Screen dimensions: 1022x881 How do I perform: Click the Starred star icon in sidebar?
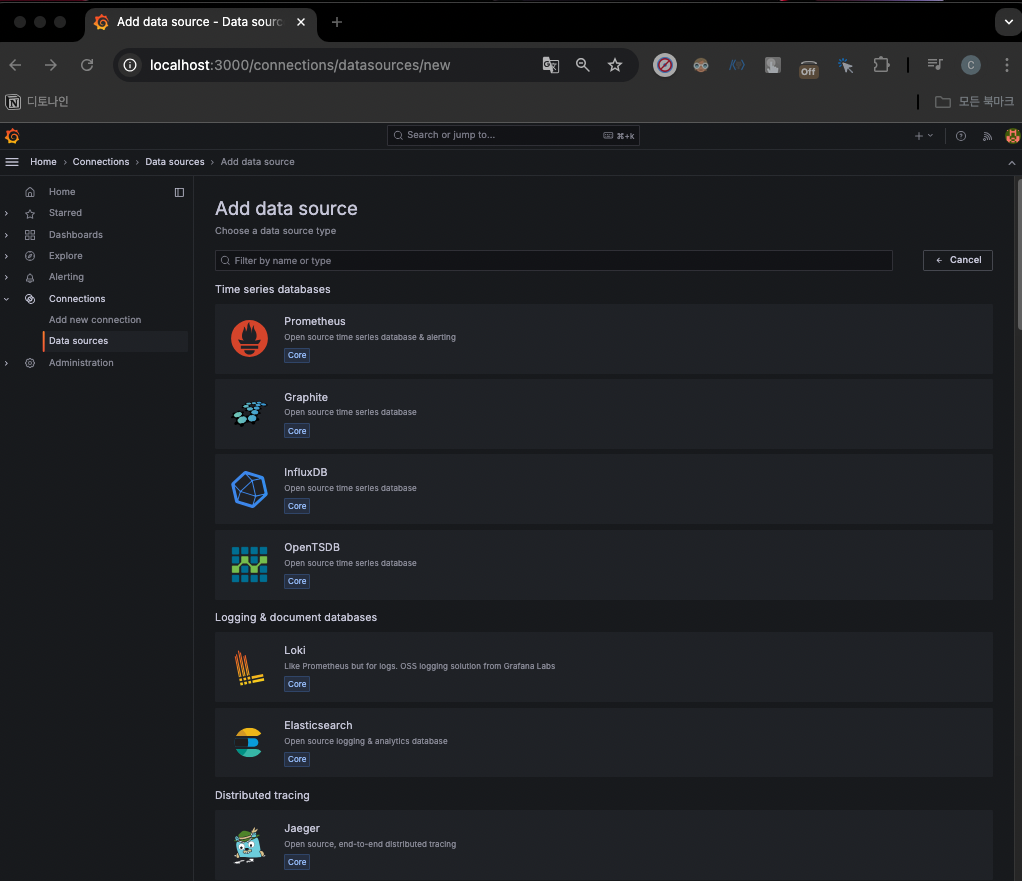30,213
